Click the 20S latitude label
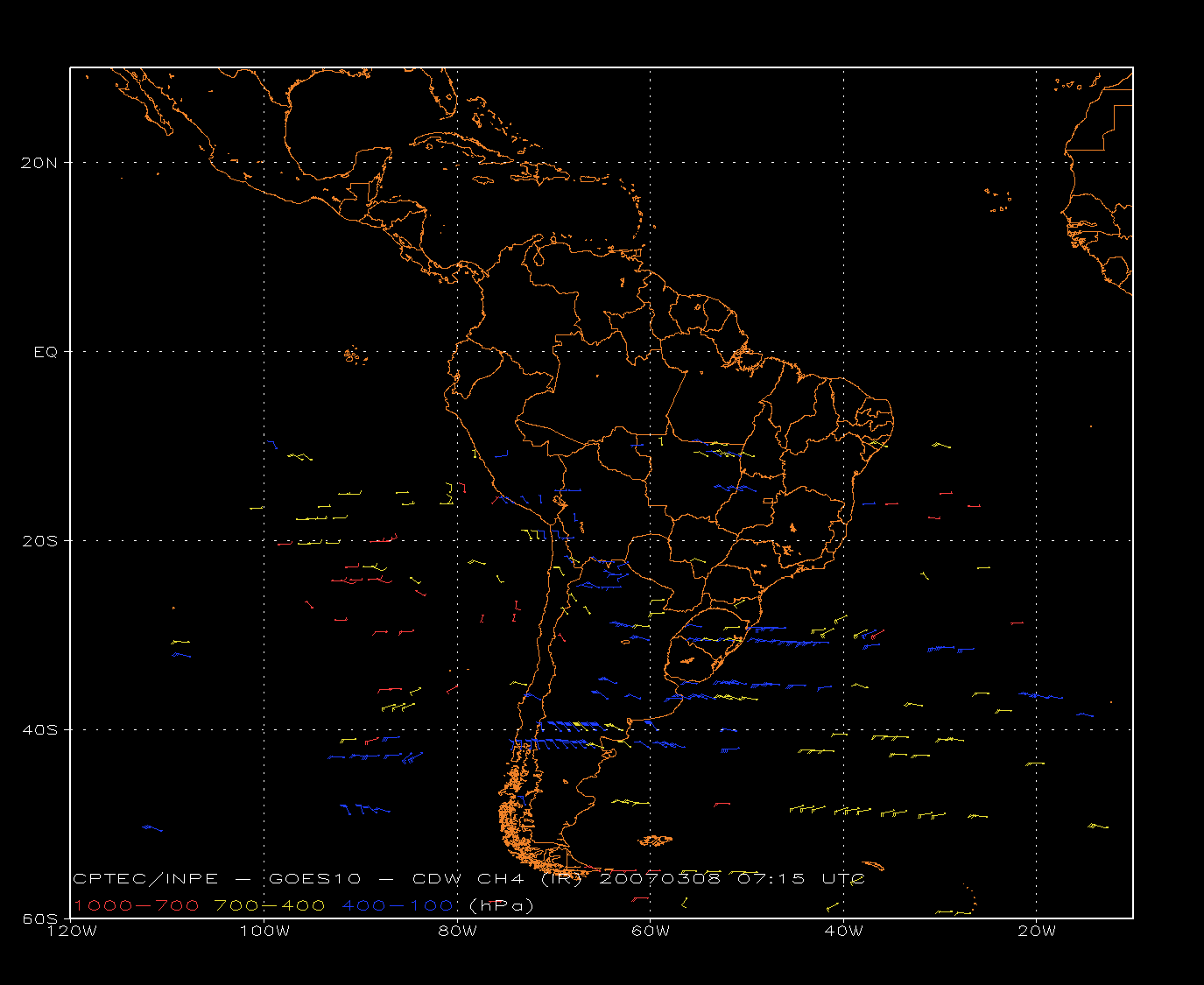The height and width of the screenshot is (985, 1204). tap(40, 541)
